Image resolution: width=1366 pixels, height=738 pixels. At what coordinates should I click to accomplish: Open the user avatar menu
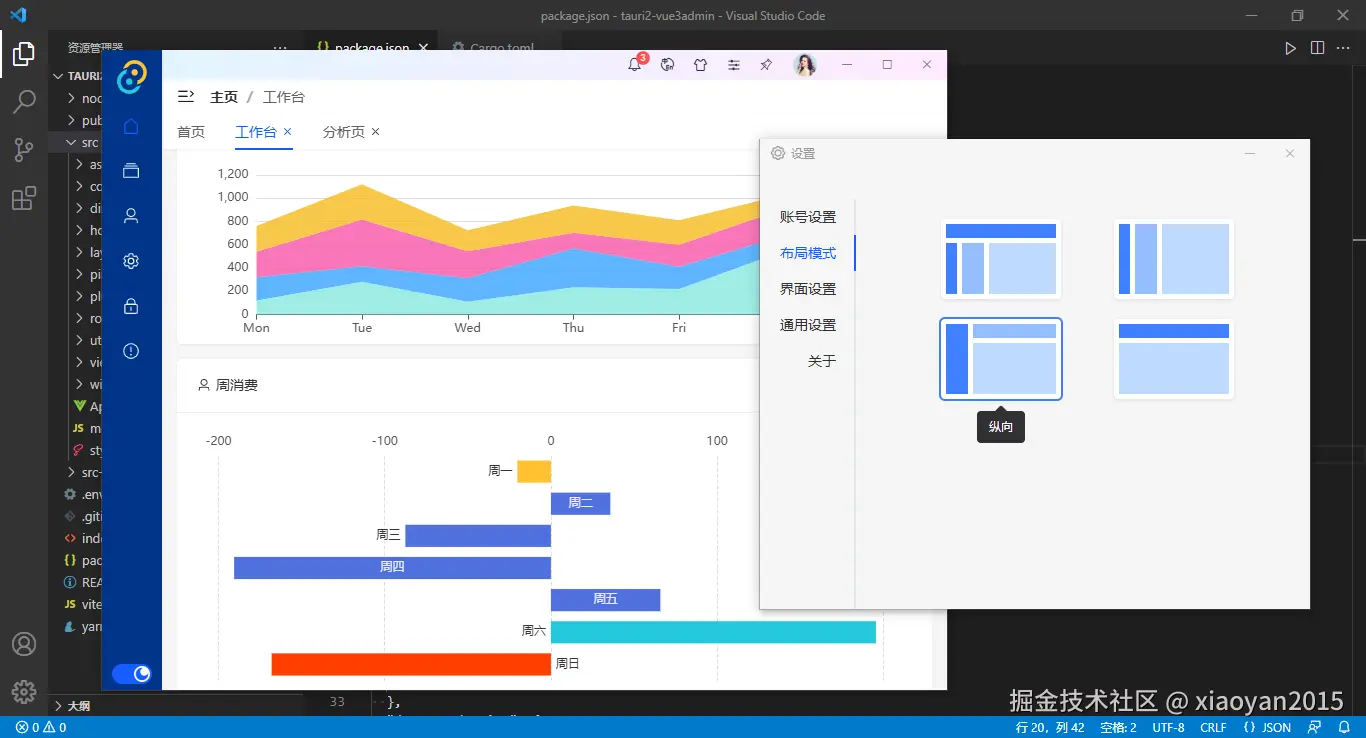click(805, 65)
